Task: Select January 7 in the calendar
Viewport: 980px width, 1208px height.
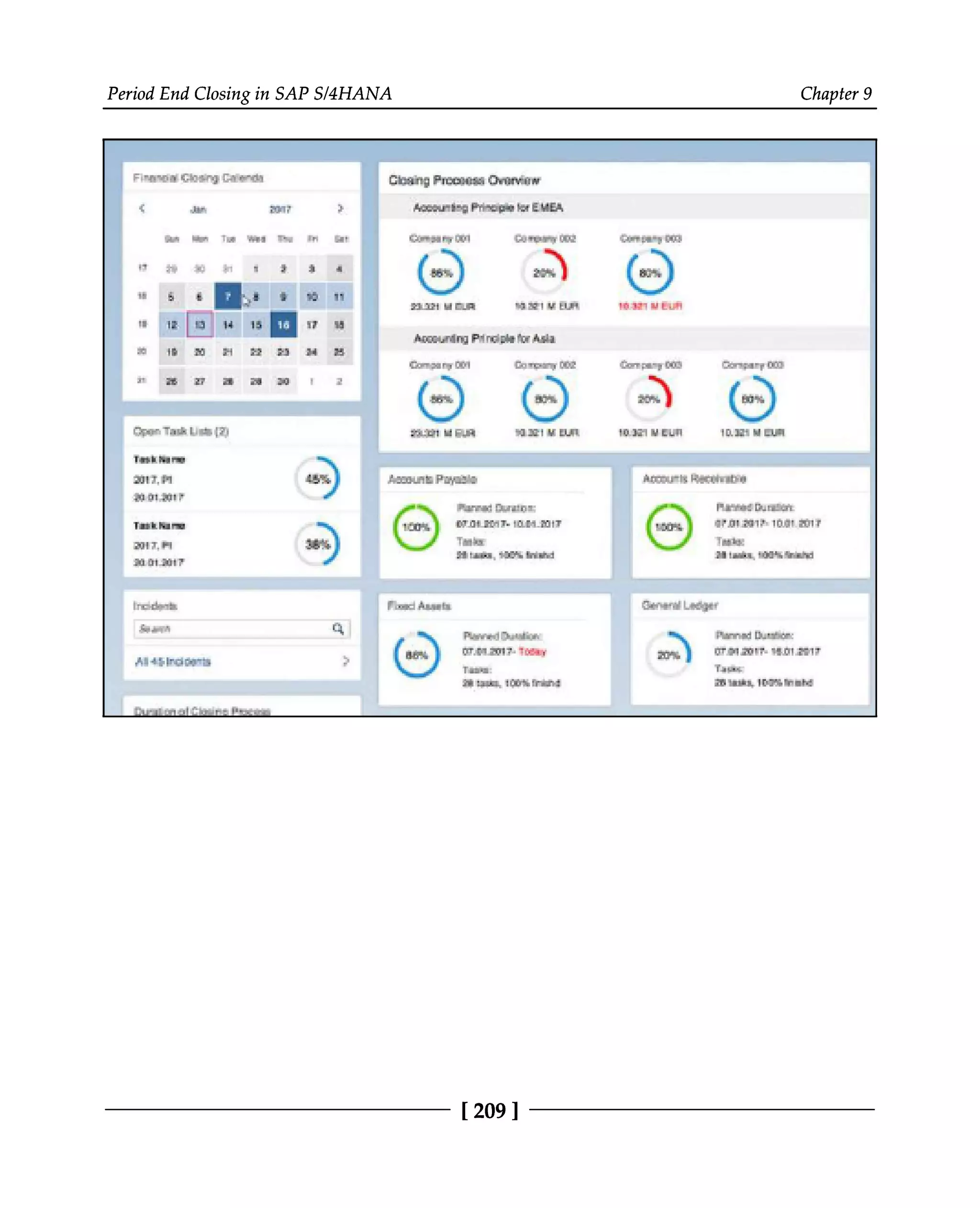Action: coord(227,296)
